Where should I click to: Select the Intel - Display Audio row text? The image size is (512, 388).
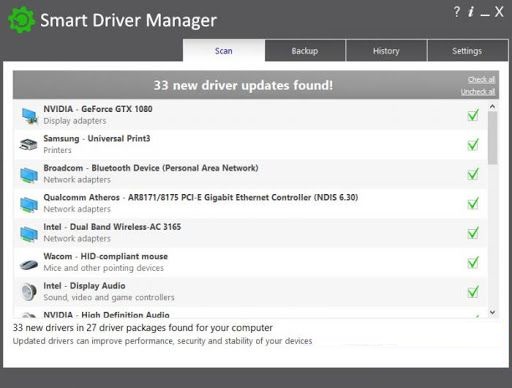(84, 286)
